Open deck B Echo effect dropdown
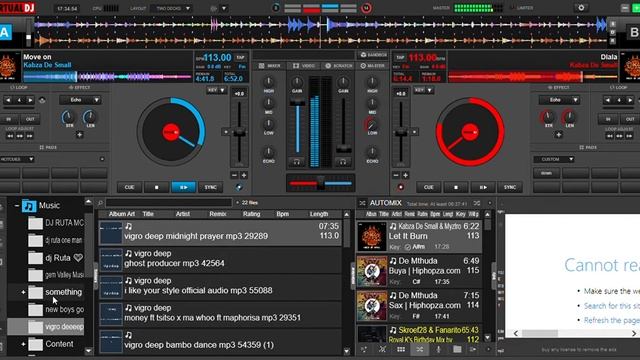The width and height of the screenshot is (640, 360). coord(559,100)
